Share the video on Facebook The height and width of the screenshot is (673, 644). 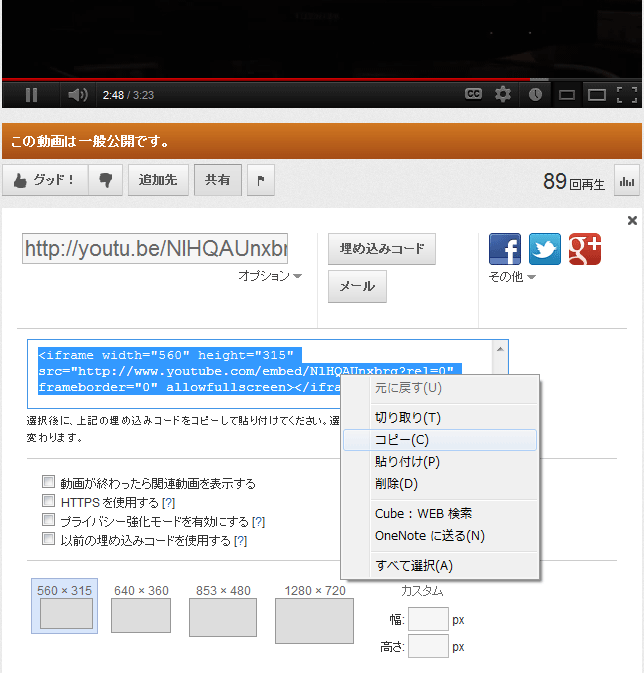[505, 249]
